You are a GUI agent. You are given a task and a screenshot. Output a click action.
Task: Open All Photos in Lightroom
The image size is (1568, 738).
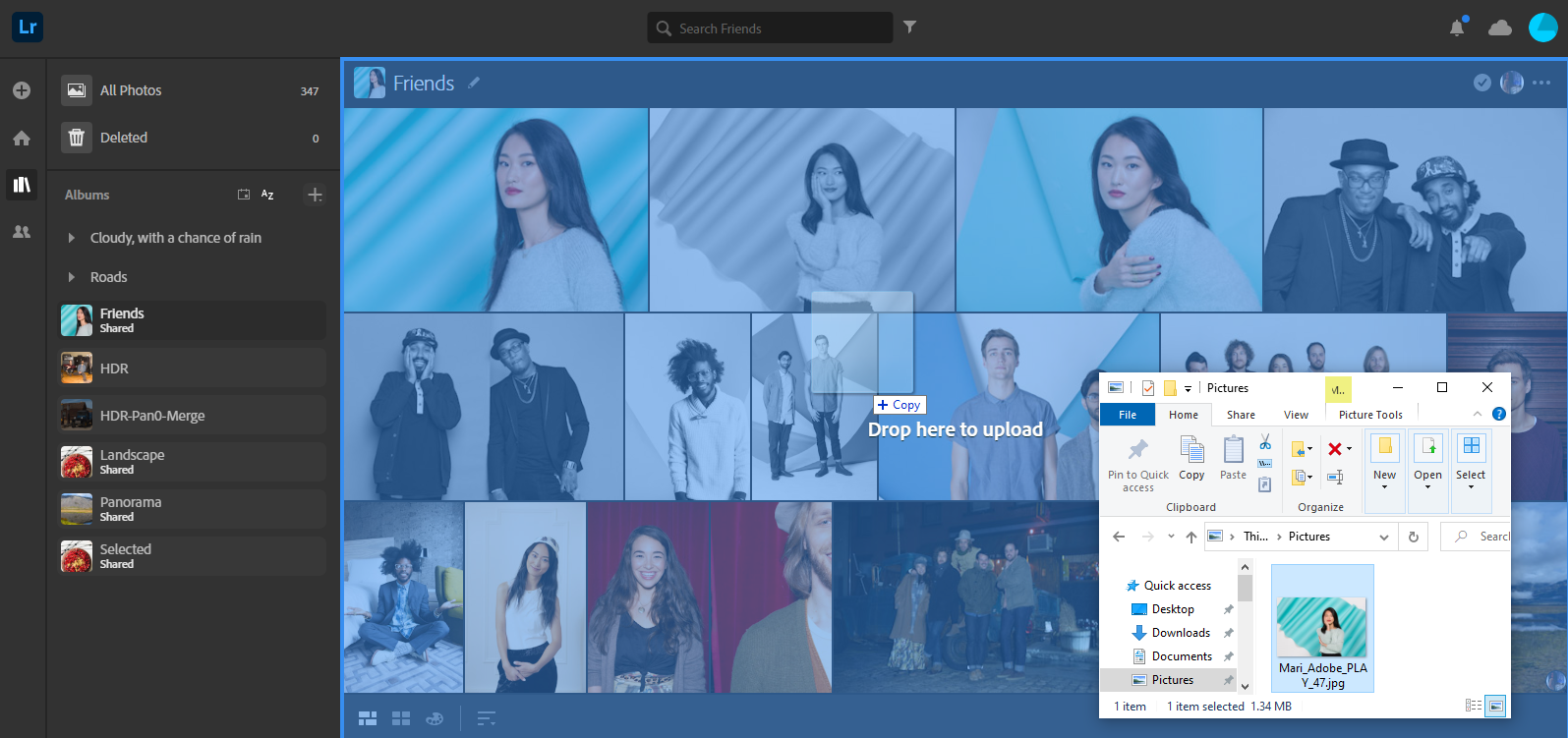point(193,90)
